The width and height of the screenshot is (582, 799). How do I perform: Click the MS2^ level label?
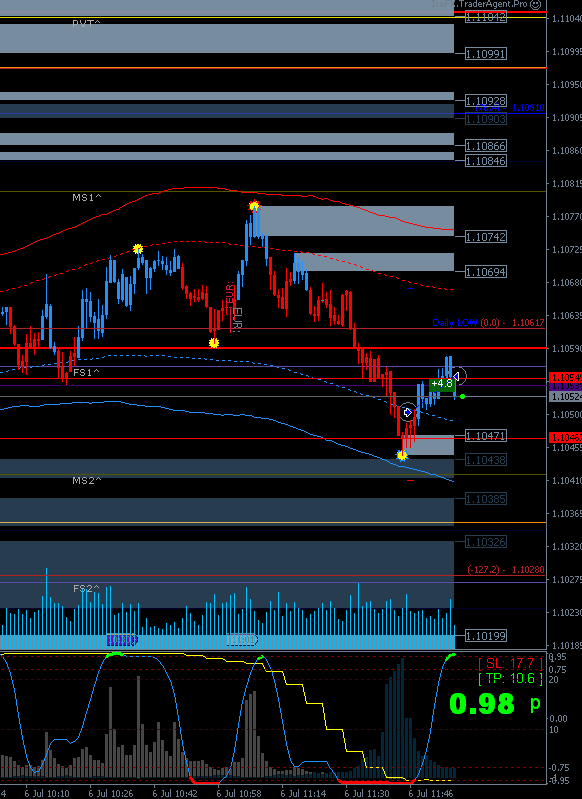[x=87, y=480]
